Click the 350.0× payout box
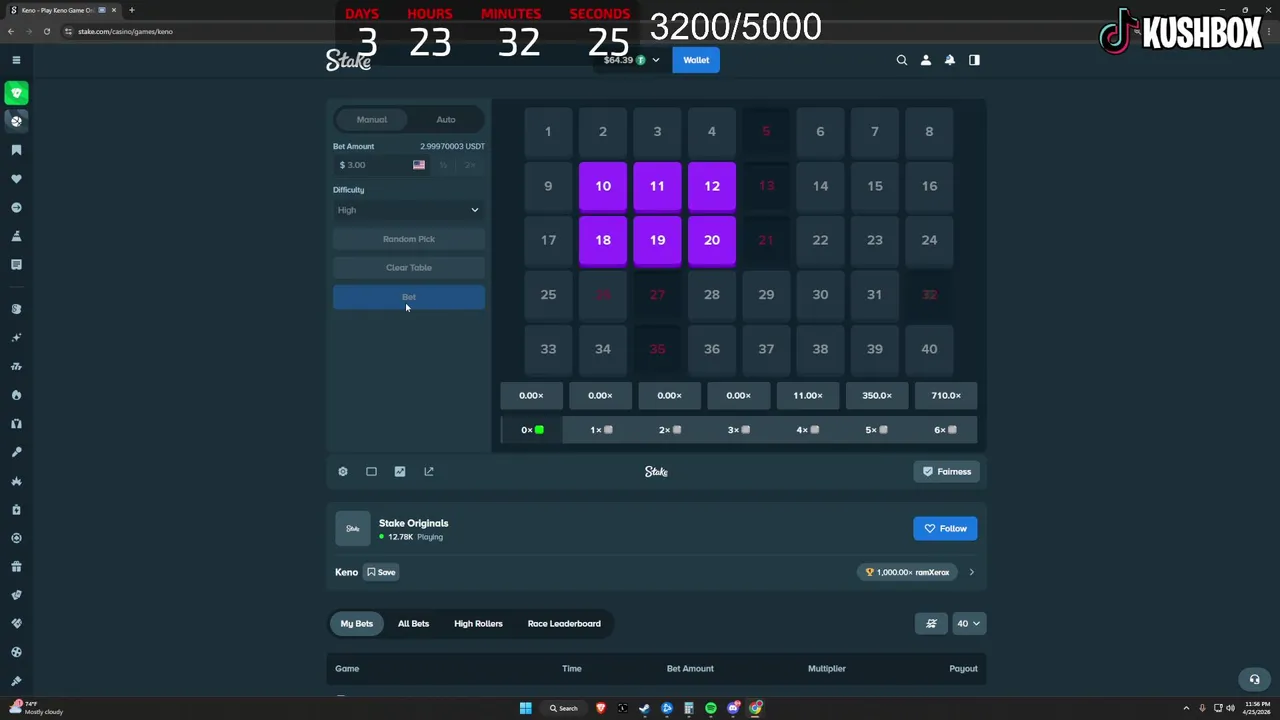 (877, 396)
